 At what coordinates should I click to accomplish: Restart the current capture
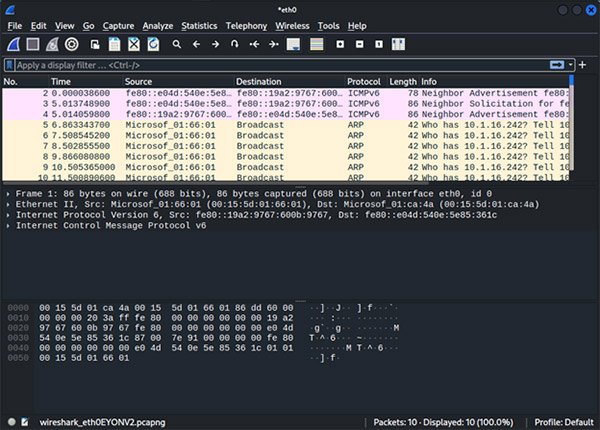(51, 45)
